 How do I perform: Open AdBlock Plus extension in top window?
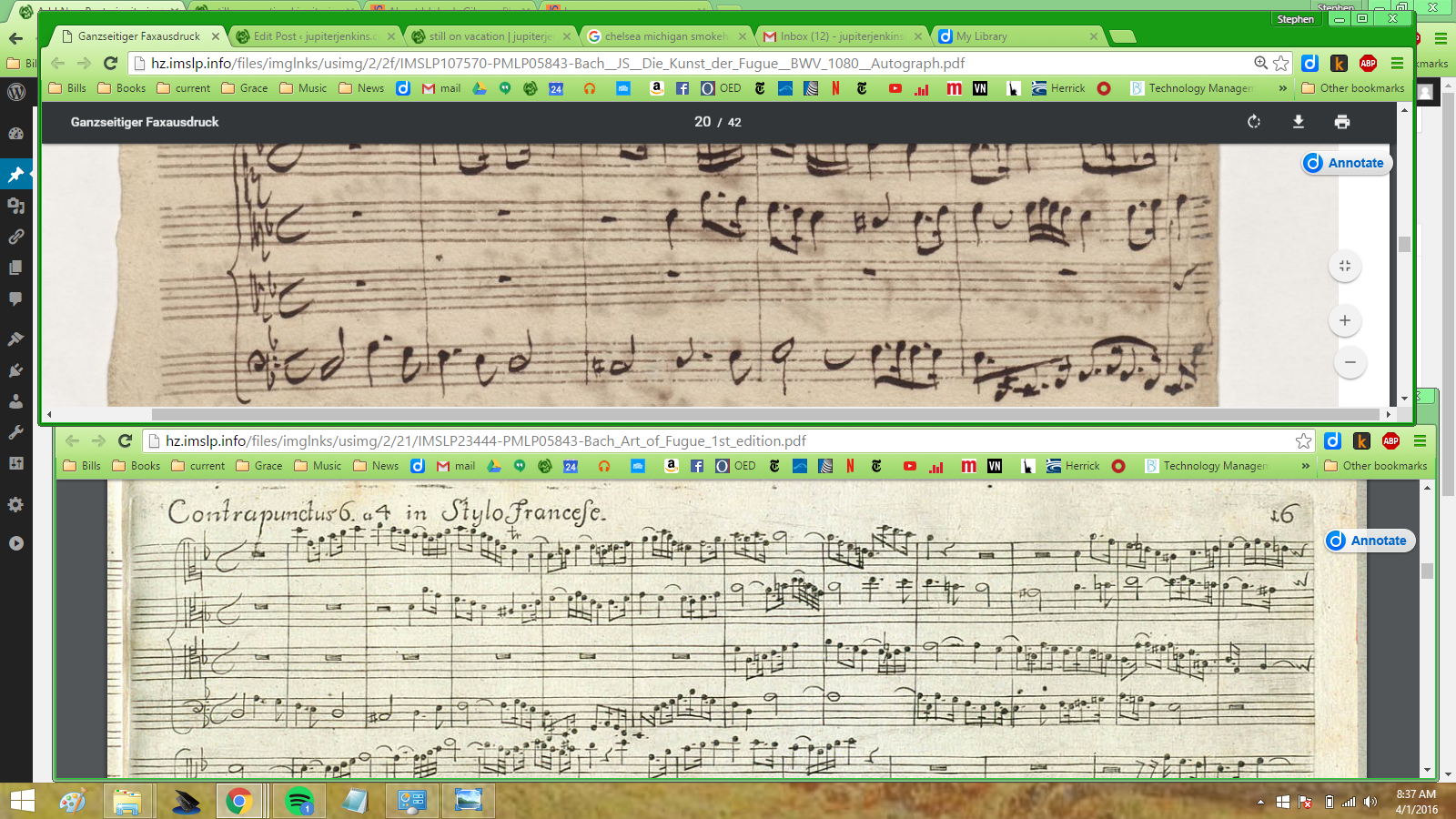[1368, 63]
